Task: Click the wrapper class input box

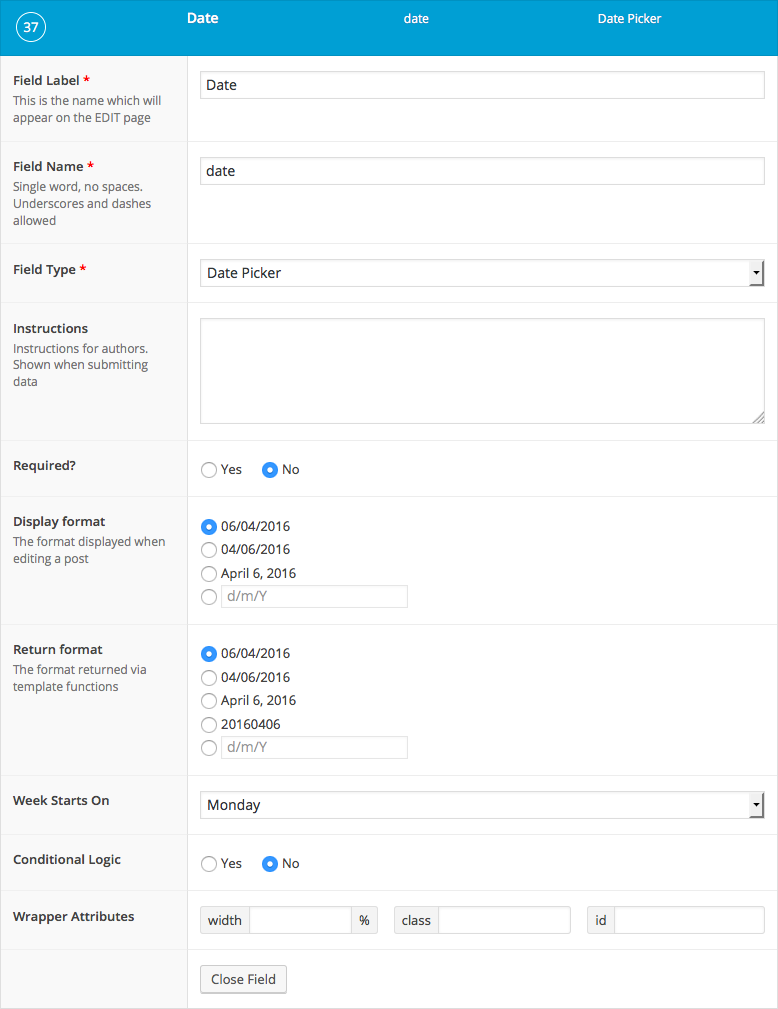Action: coord(505,920)
